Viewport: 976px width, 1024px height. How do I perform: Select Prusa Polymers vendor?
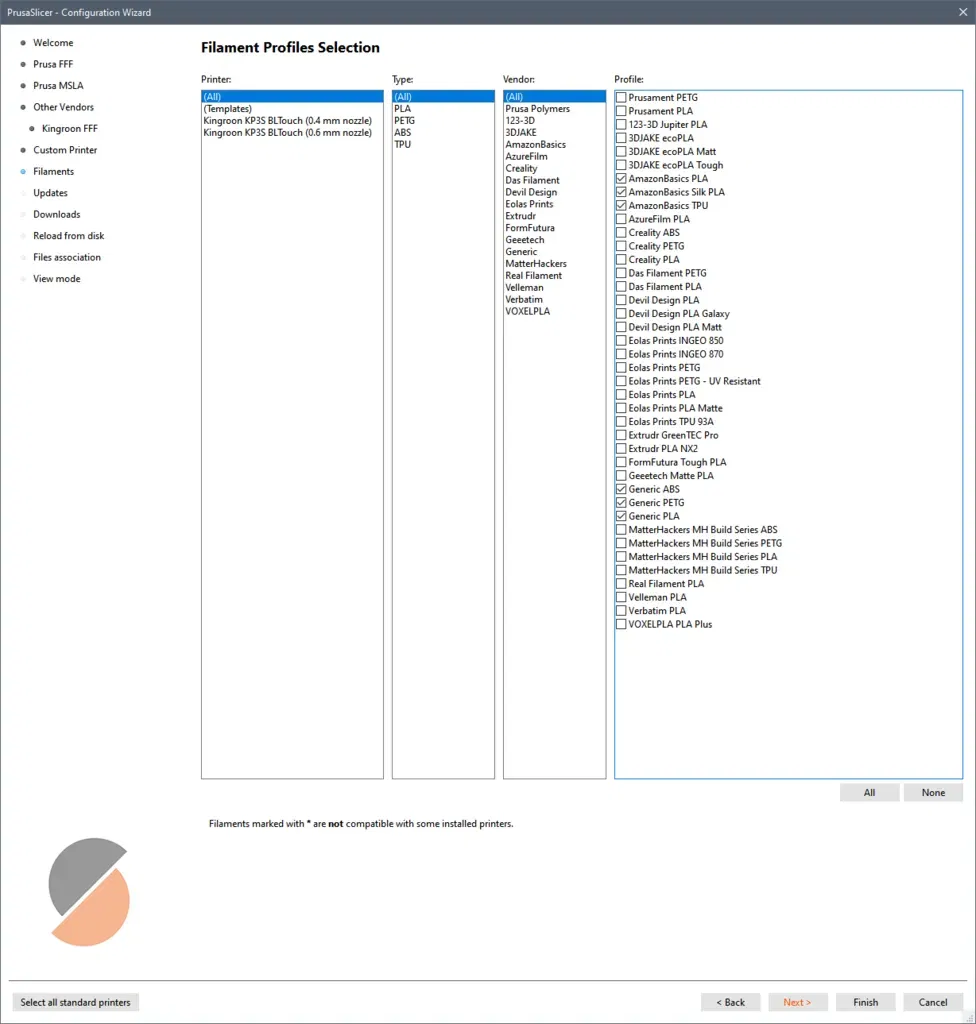tap(554, 108)
